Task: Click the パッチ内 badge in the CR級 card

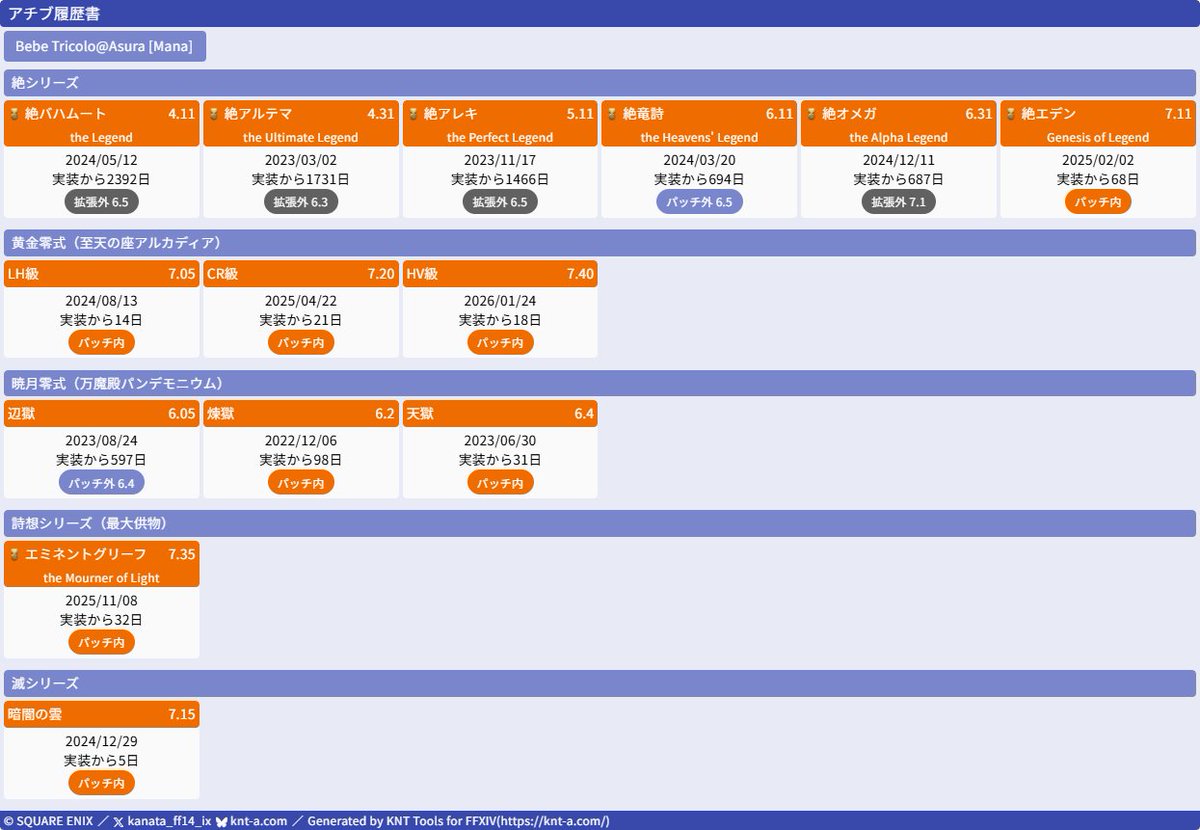Action: tap(301, 342)
